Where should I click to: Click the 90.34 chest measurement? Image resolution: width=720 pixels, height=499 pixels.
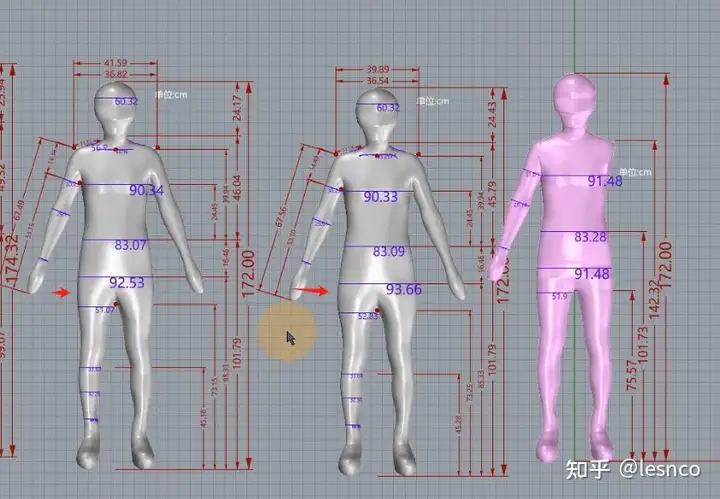click(x=146, y=190)
